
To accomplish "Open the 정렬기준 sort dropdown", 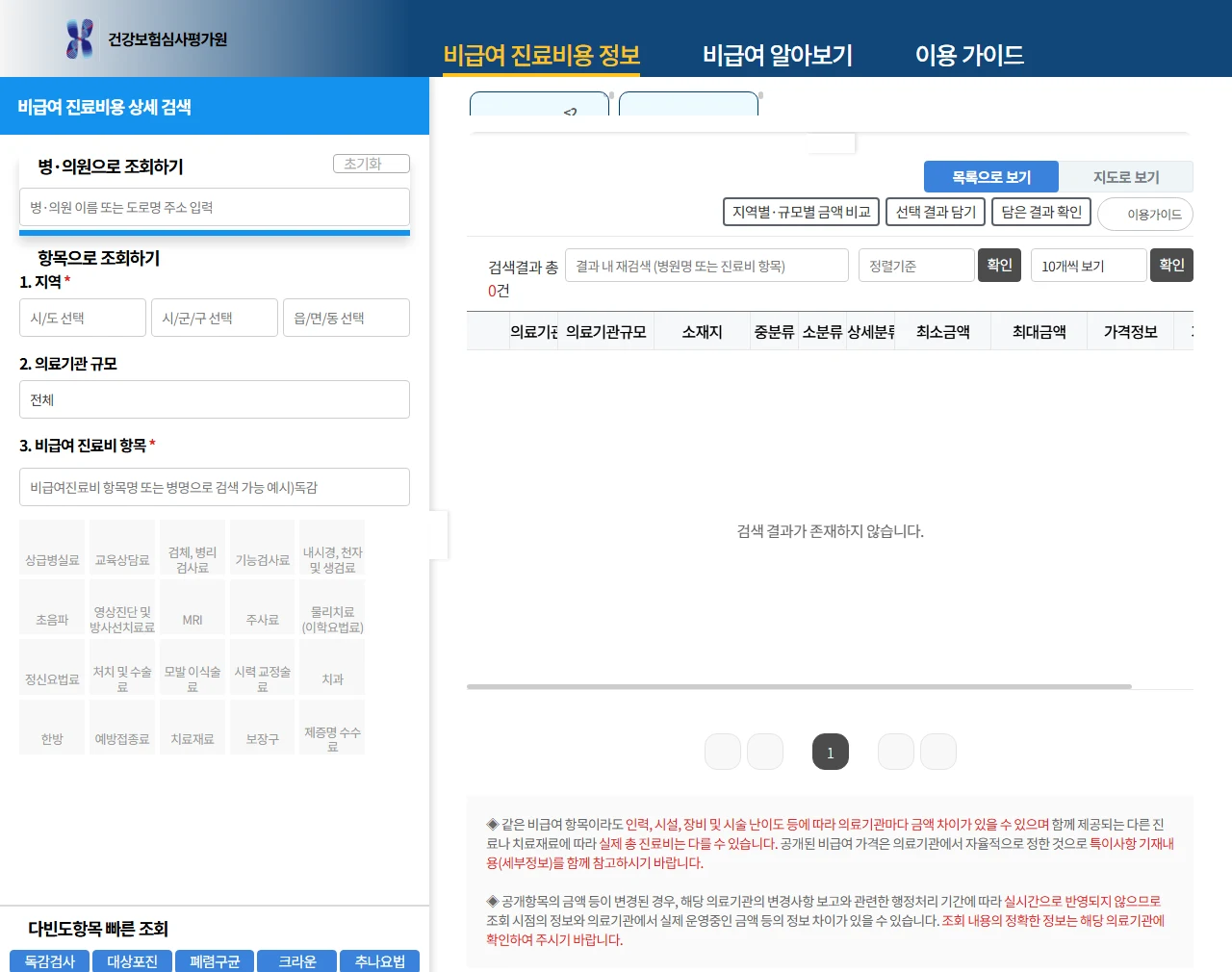I will point(916,266).
